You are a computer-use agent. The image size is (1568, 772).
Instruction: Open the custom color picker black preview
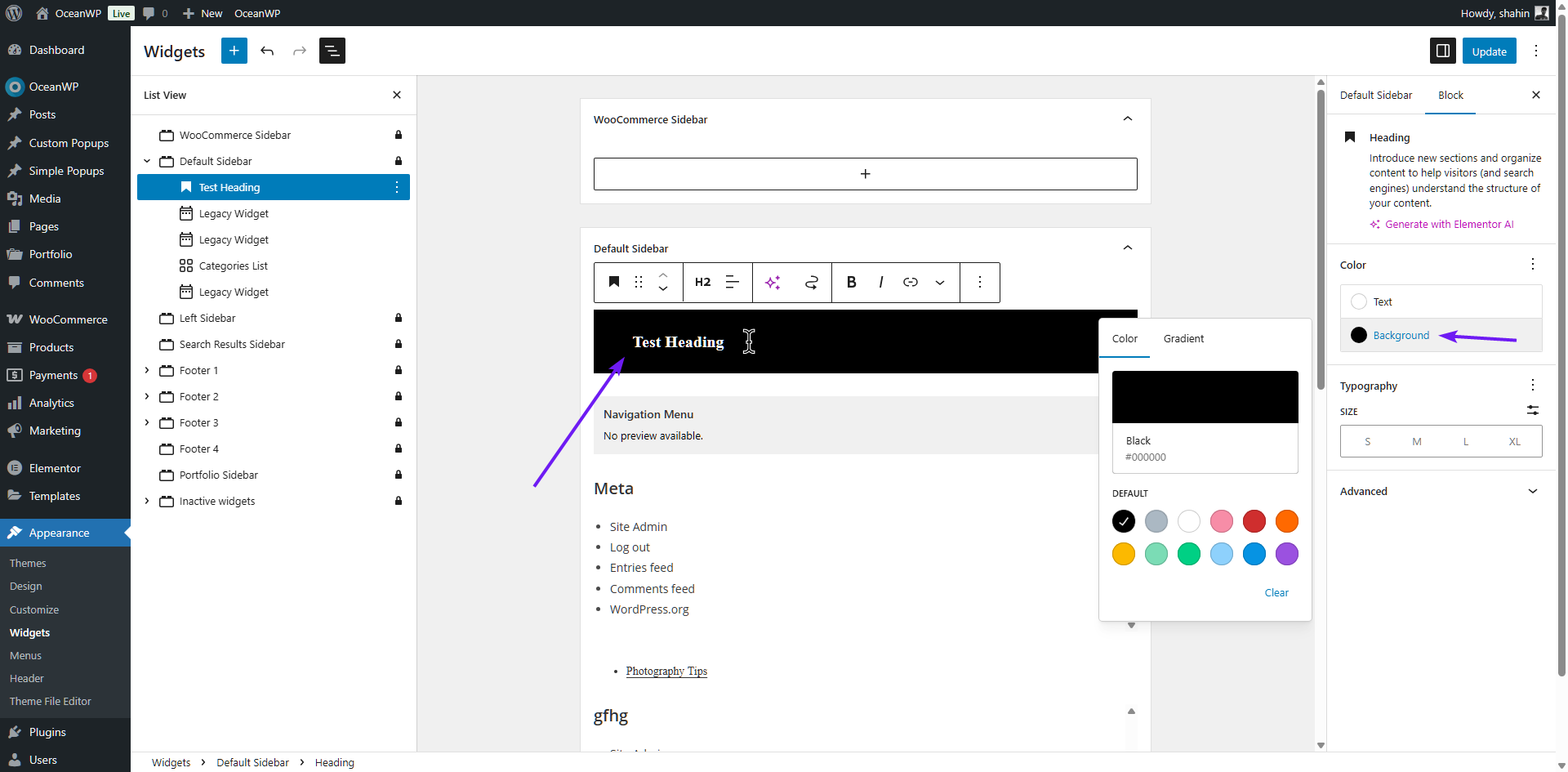(x=1205, y=397)
